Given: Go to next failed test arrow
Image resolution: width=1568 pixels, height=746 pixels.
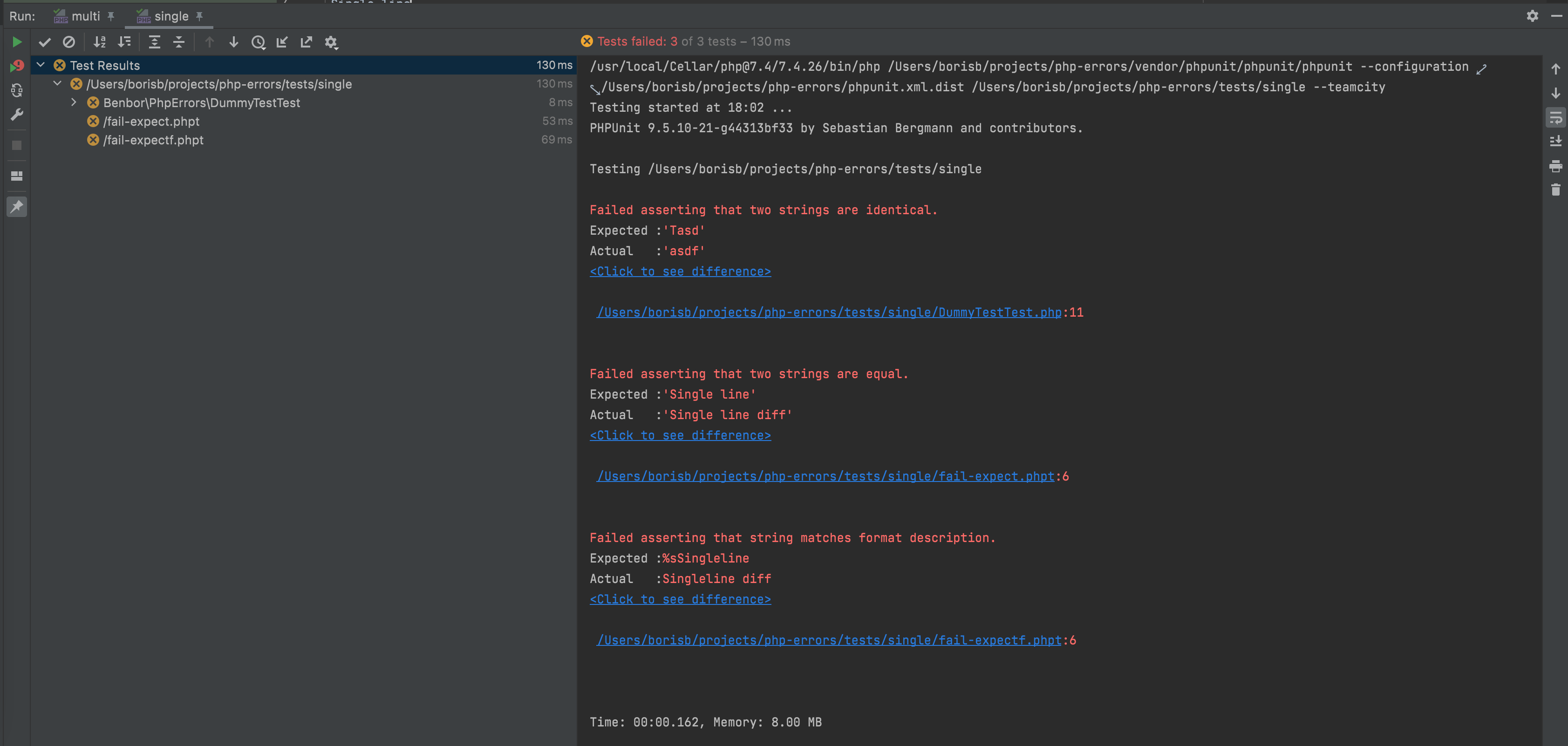Looking at the screenshot, I should pos(233,42).
